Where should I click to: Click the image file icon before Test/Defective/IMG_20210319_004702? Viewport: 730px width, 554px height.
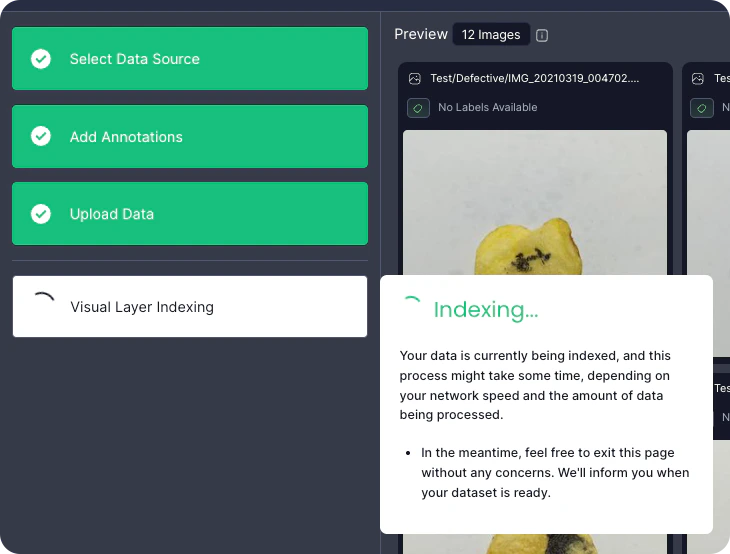(x=415, y=79)
